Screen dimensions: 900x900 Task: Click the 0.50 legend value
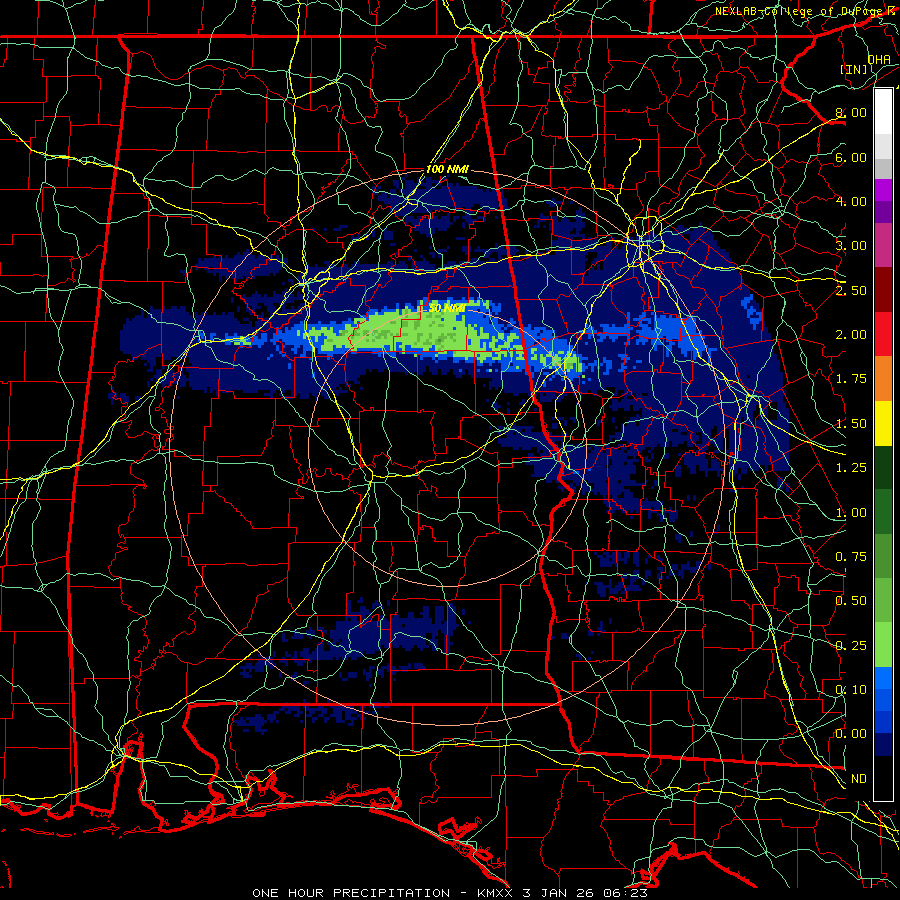tap(851, 601)
